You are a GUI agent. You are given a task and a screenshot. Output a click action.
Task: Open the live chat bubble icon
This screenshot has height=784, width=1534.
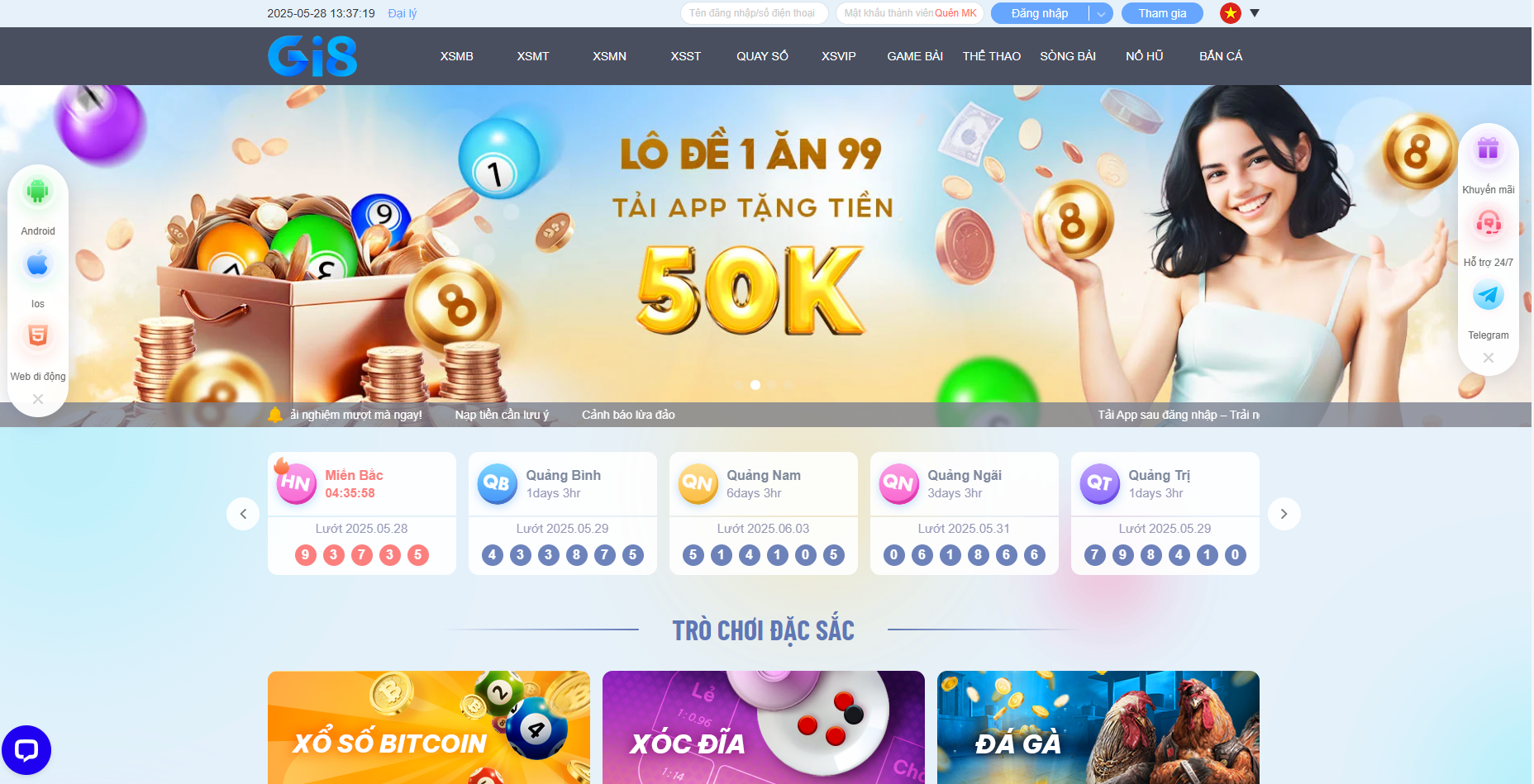coord(26,750)
